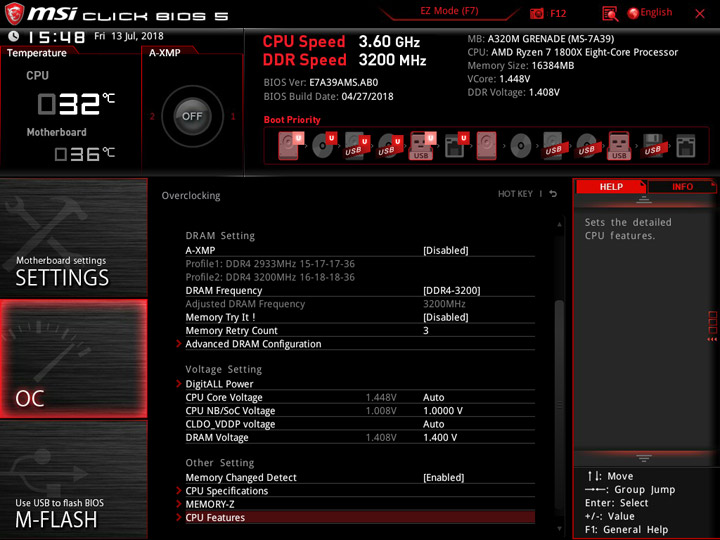Viewport: 720px width, 540px height.
Task: Select the UEFI USB CD/DVD boot icon
Action: (x=390, y=146)
